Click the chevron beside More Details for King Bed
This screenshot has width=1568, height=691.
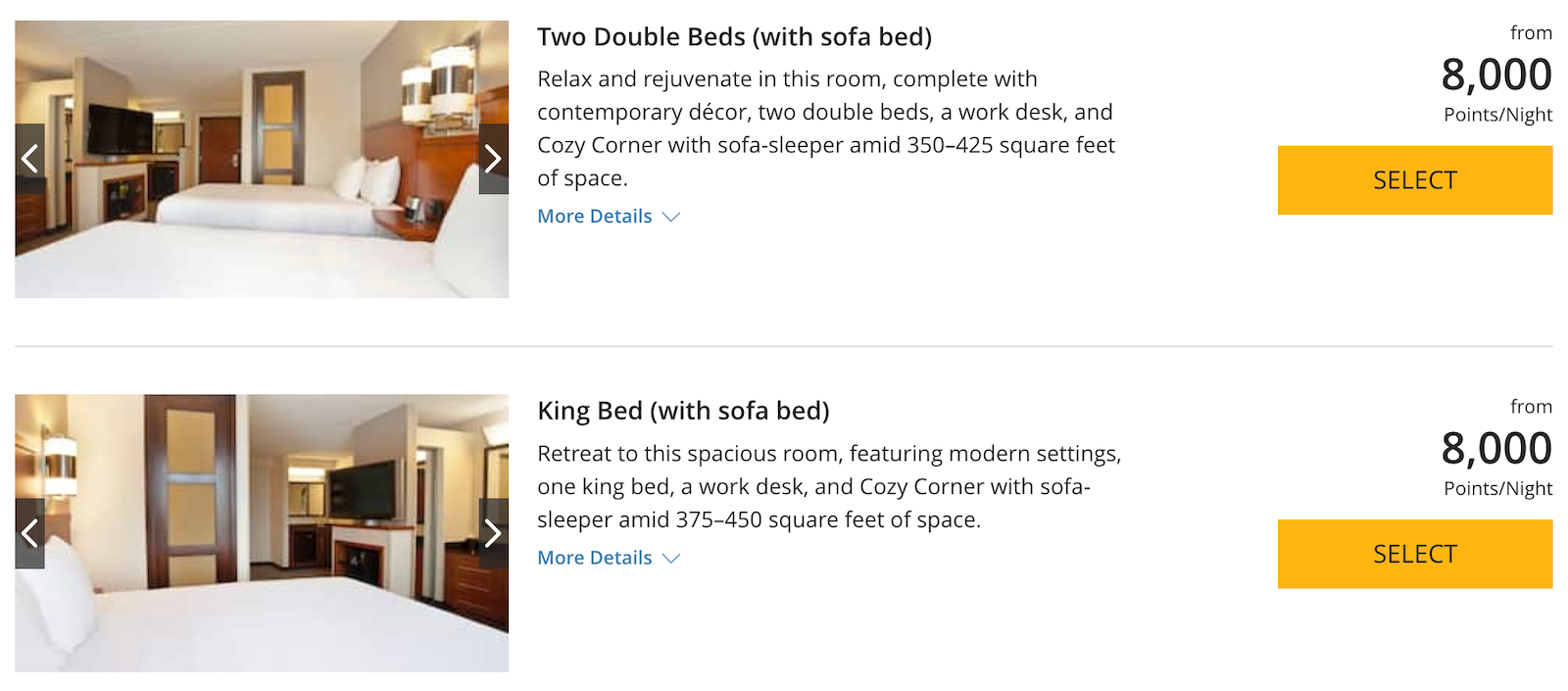(670, 558)
